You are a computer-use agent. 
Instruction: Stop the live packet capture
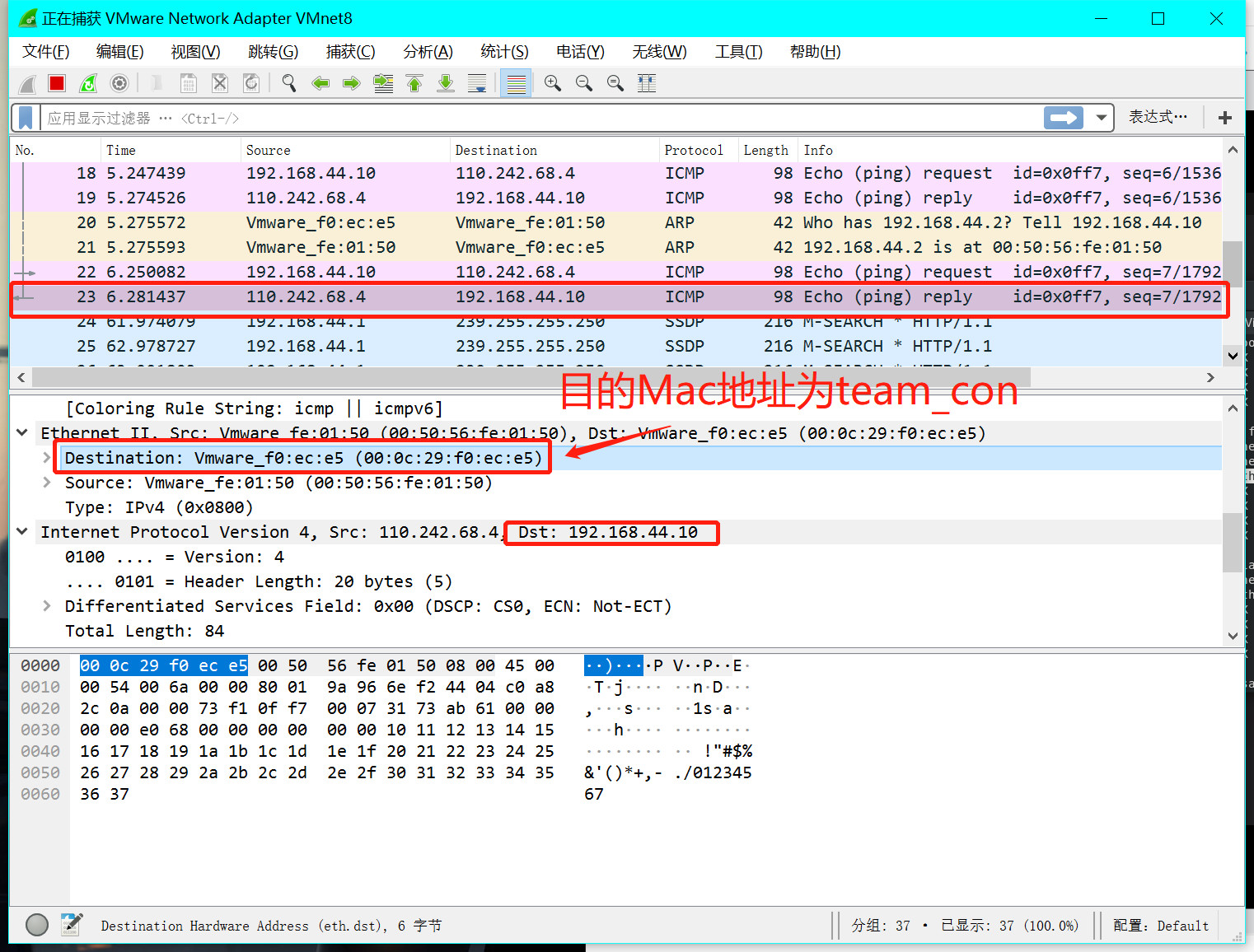coord(56,82)
